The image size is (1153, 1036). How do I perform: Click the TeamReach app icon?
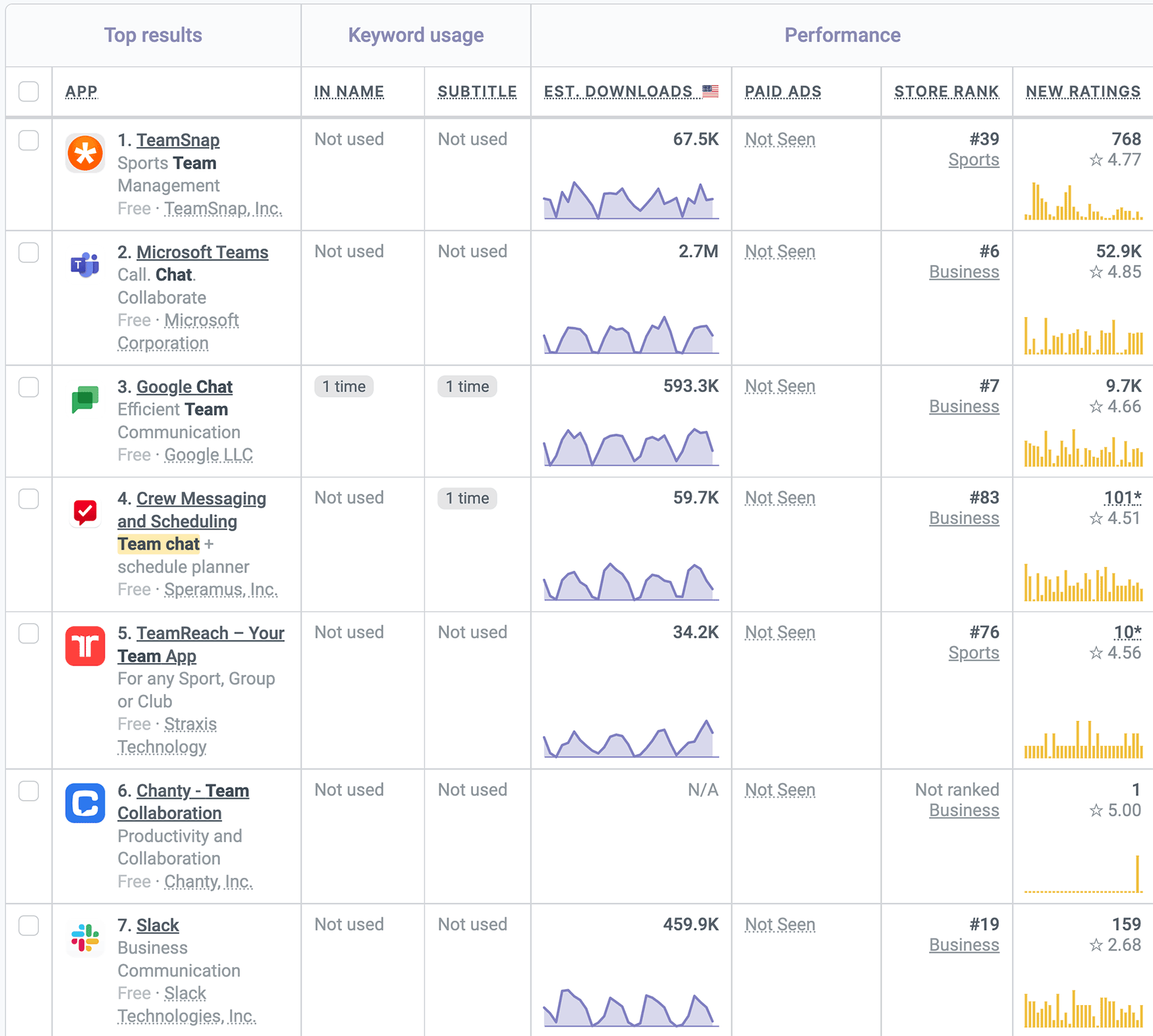coord(85,646)
